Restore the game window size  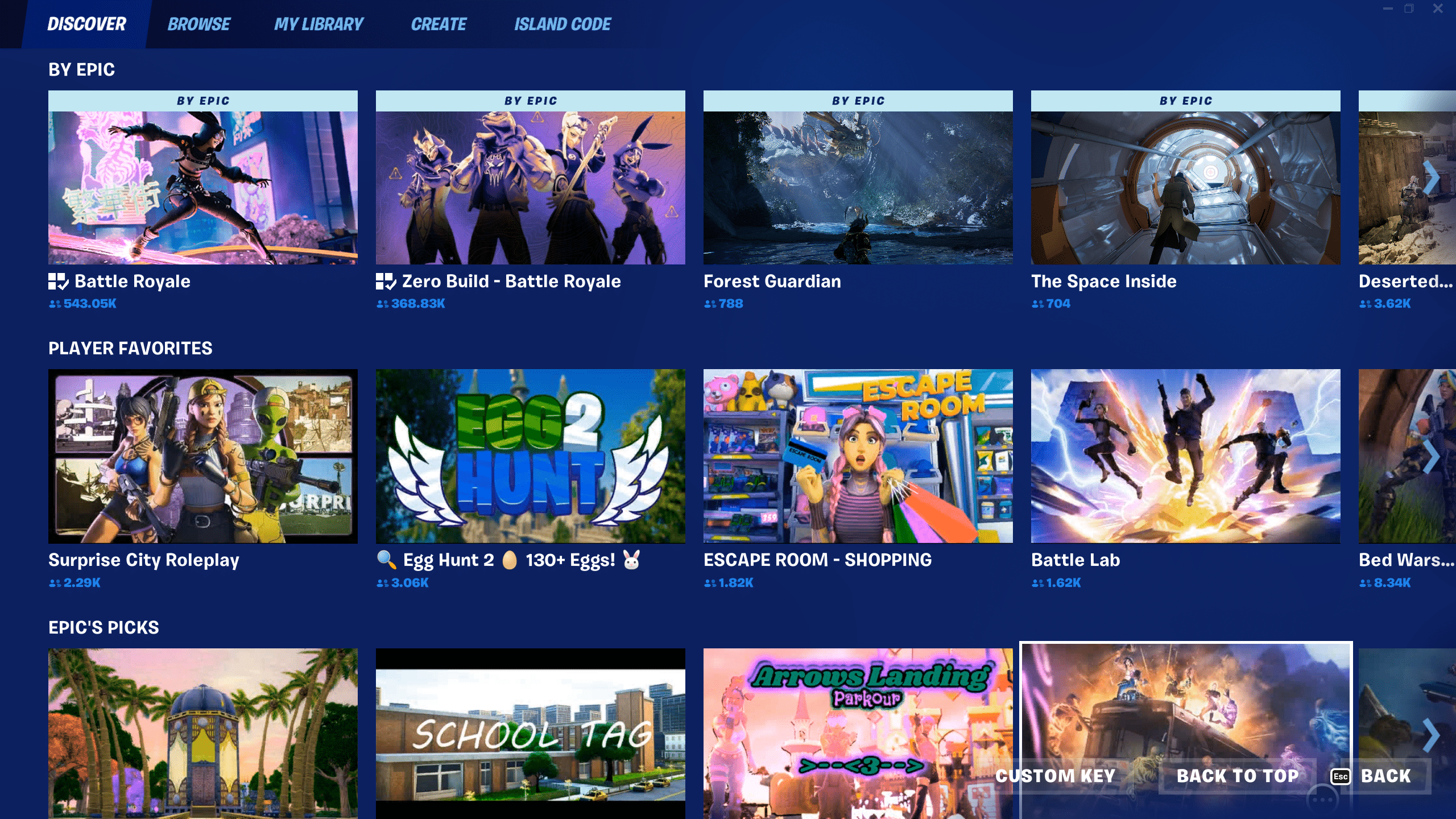click(x=1409, y=9)
